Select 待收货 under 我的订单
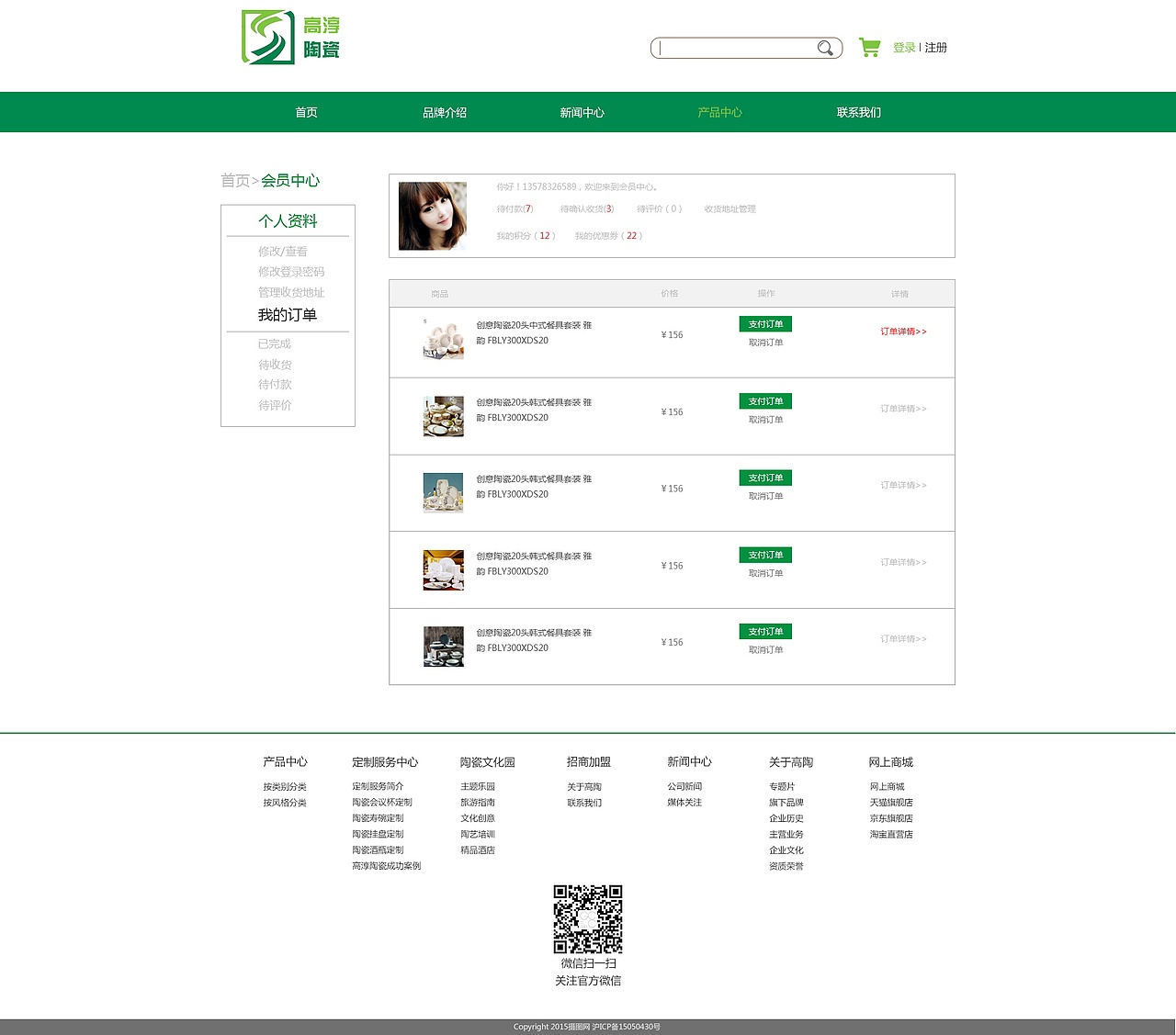This screenshot has height=1035, width=1176. coord(274,364)
